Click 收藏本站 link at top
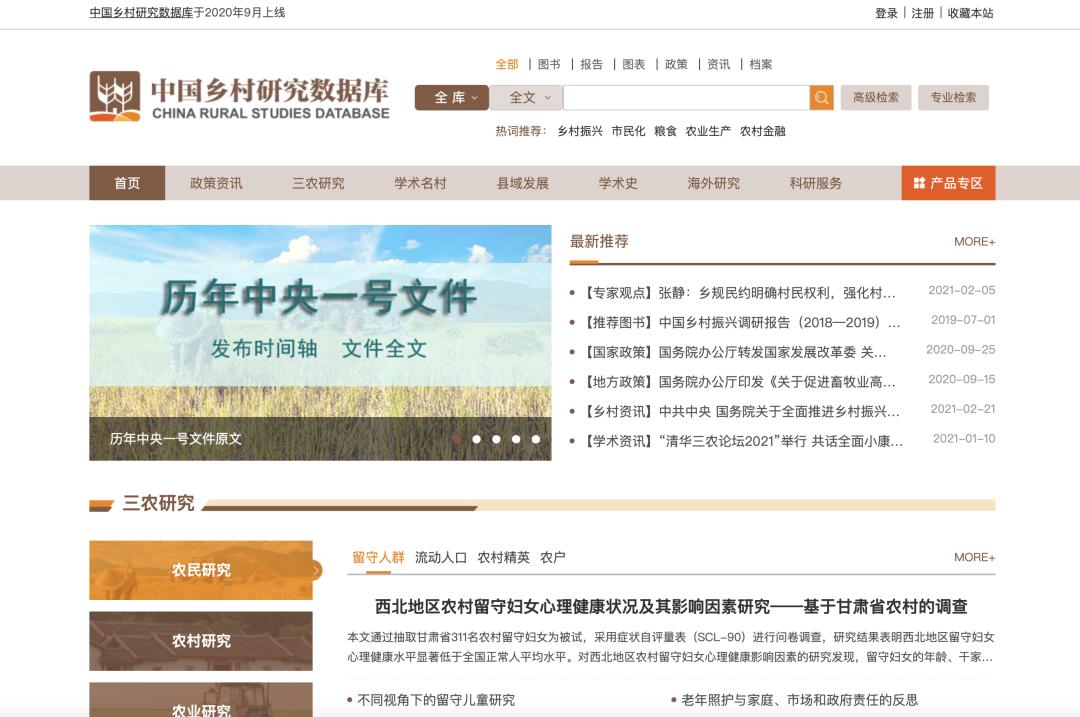Image resolution: width=1080 pixels, height=717 pixels. 970,13
